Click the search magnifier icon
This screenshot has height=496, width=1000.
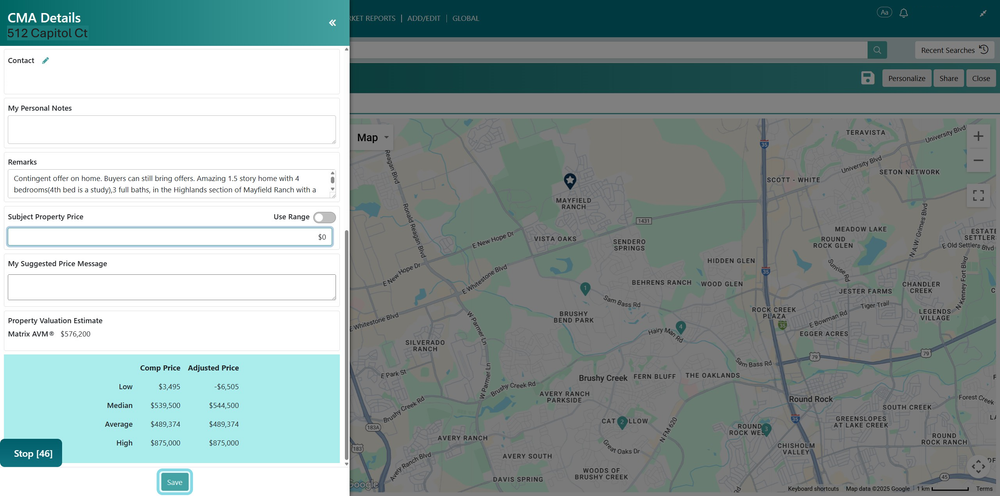coord(877,50)
